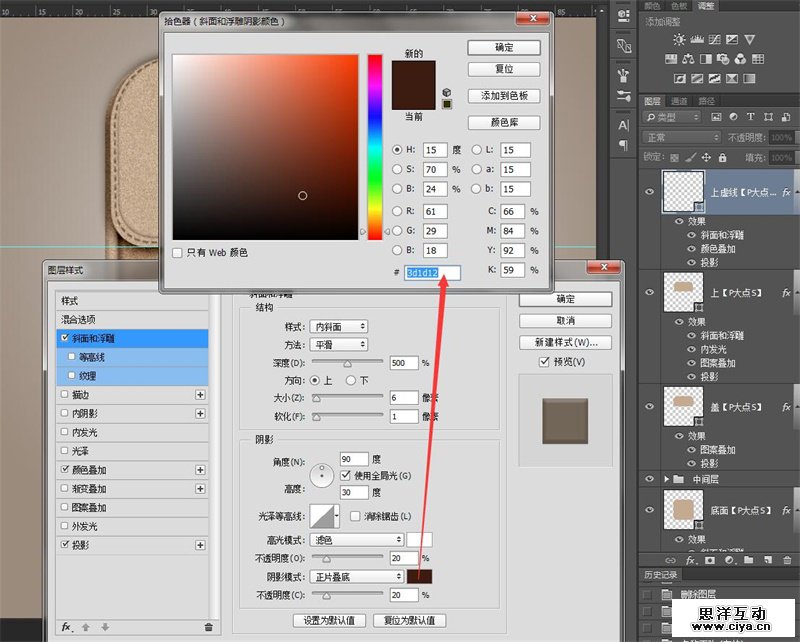This screenshot has width=800, height=642.
Task: Expand the 中间层 layer group
Action: pyautogui.click(x=668, y=480)
